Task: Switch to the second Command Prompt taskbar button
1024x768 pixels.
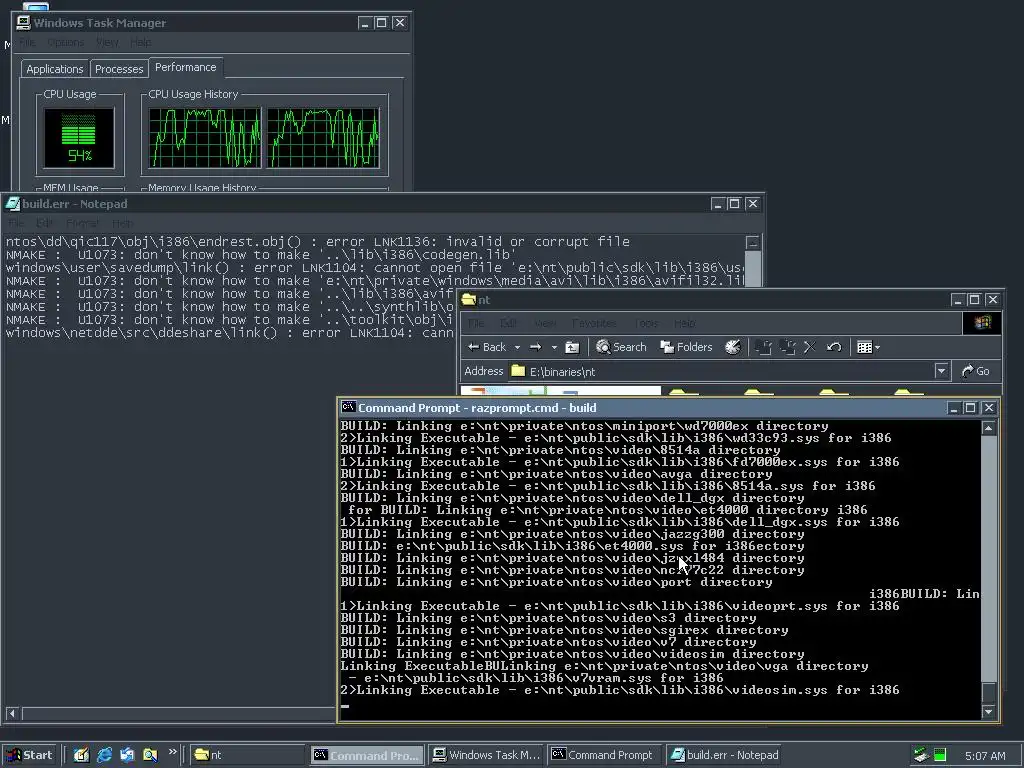Action: pyautogui.click(x=605, y=755)
